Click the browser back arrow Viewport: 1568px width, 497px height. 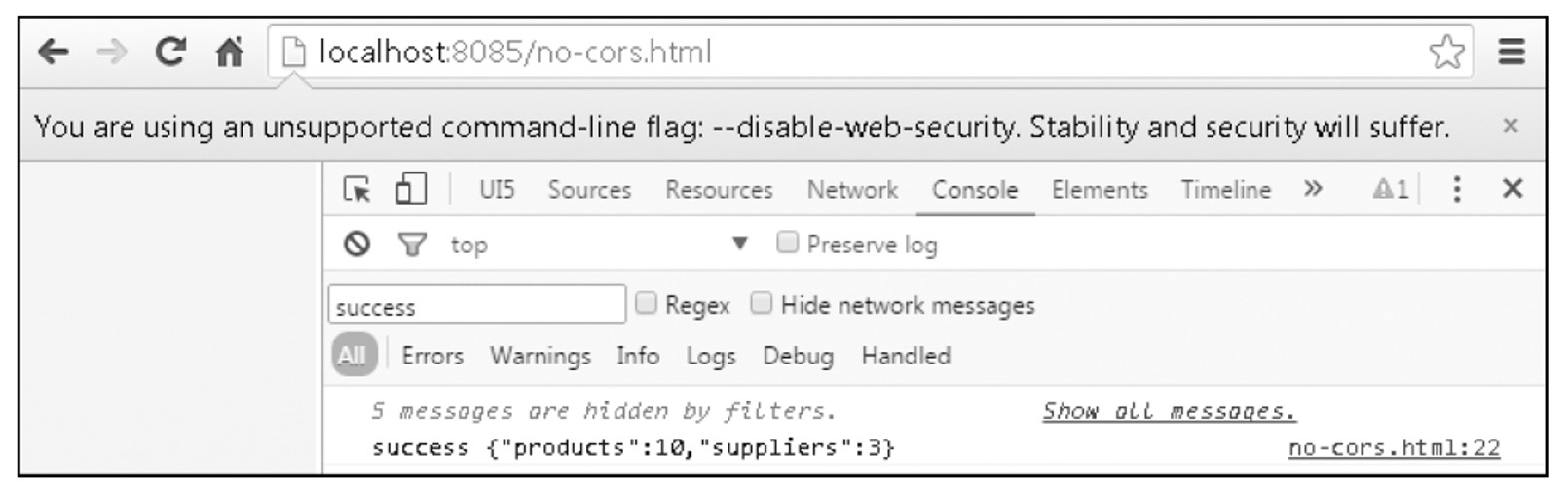coord(53,52)
